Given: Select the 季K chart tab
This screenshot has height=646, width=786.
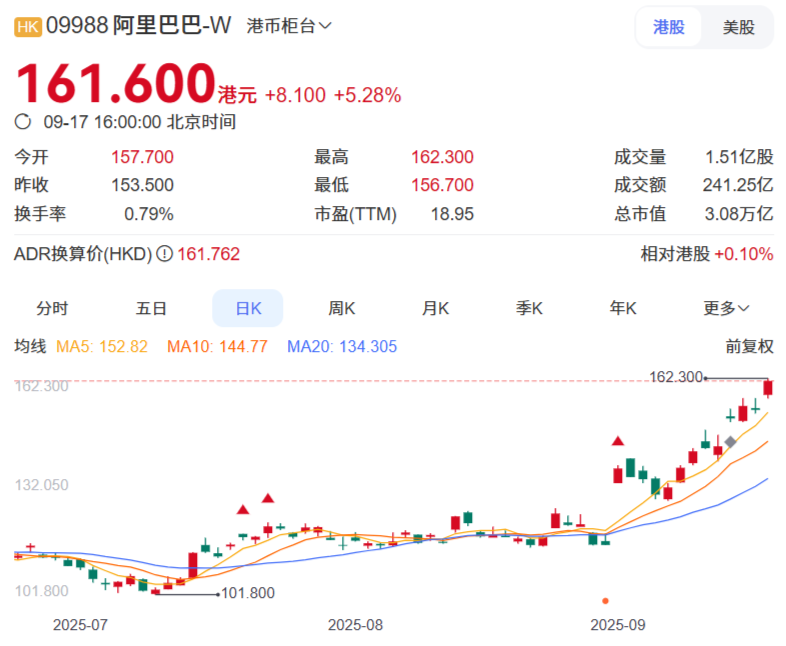Looking at the screenshot, I should pyautogui.click(x=529, y=308).
